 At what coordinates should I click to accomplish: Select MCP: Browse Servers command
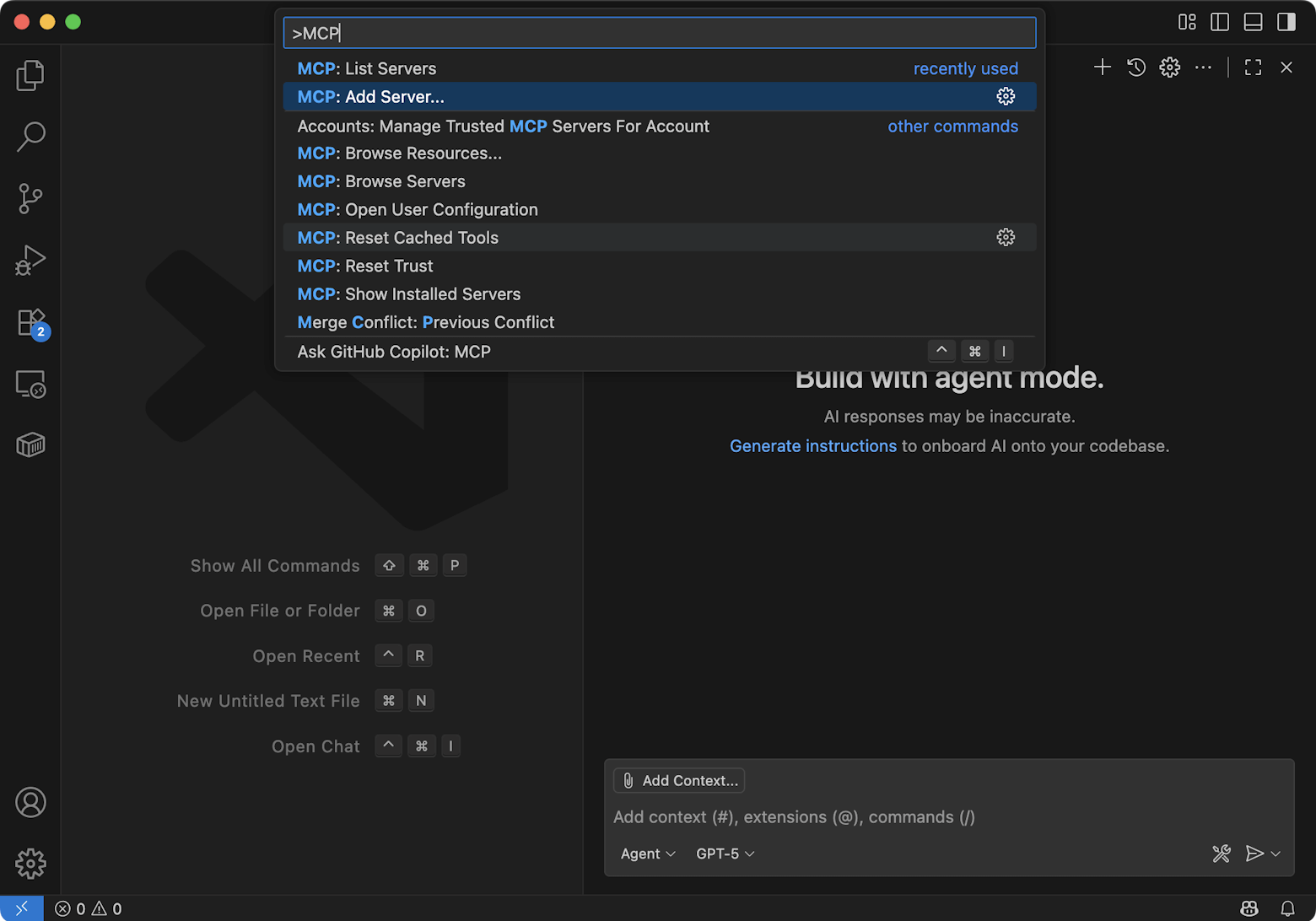click(x=660, y=181)
